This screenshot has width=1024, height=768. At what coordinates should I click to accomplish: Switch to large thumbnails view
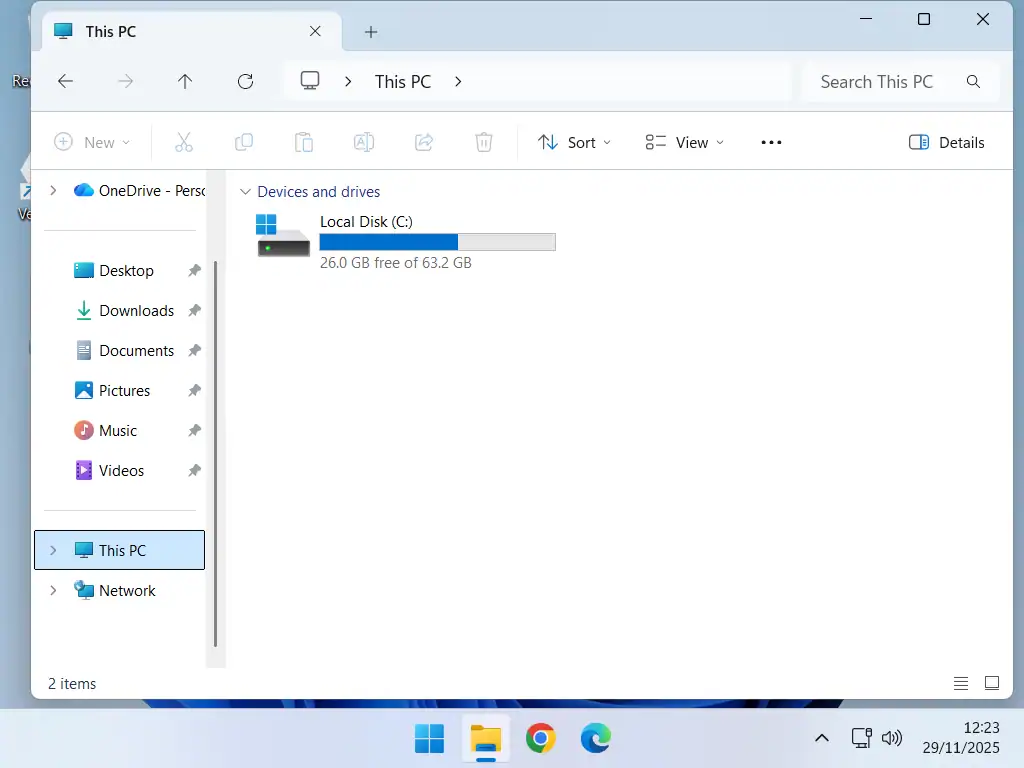(992, 683)
